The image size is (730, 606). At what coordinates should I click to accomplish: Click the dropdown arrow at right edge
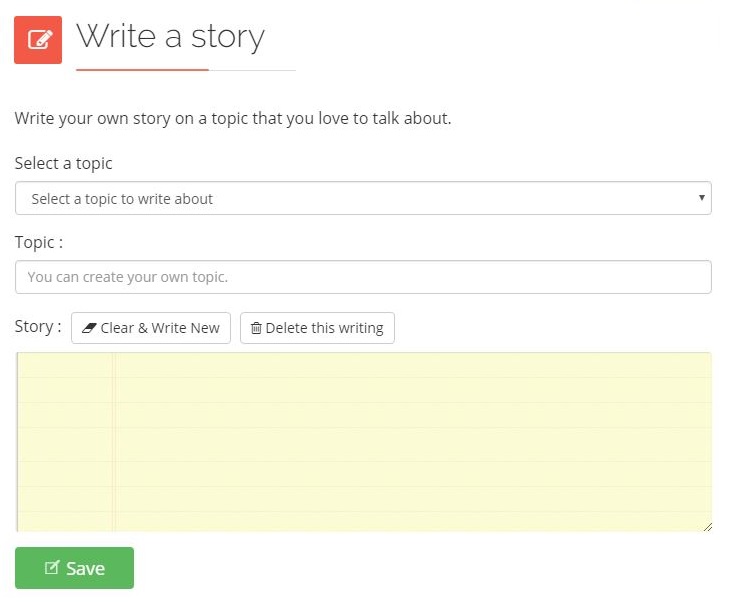coord(702,198)
